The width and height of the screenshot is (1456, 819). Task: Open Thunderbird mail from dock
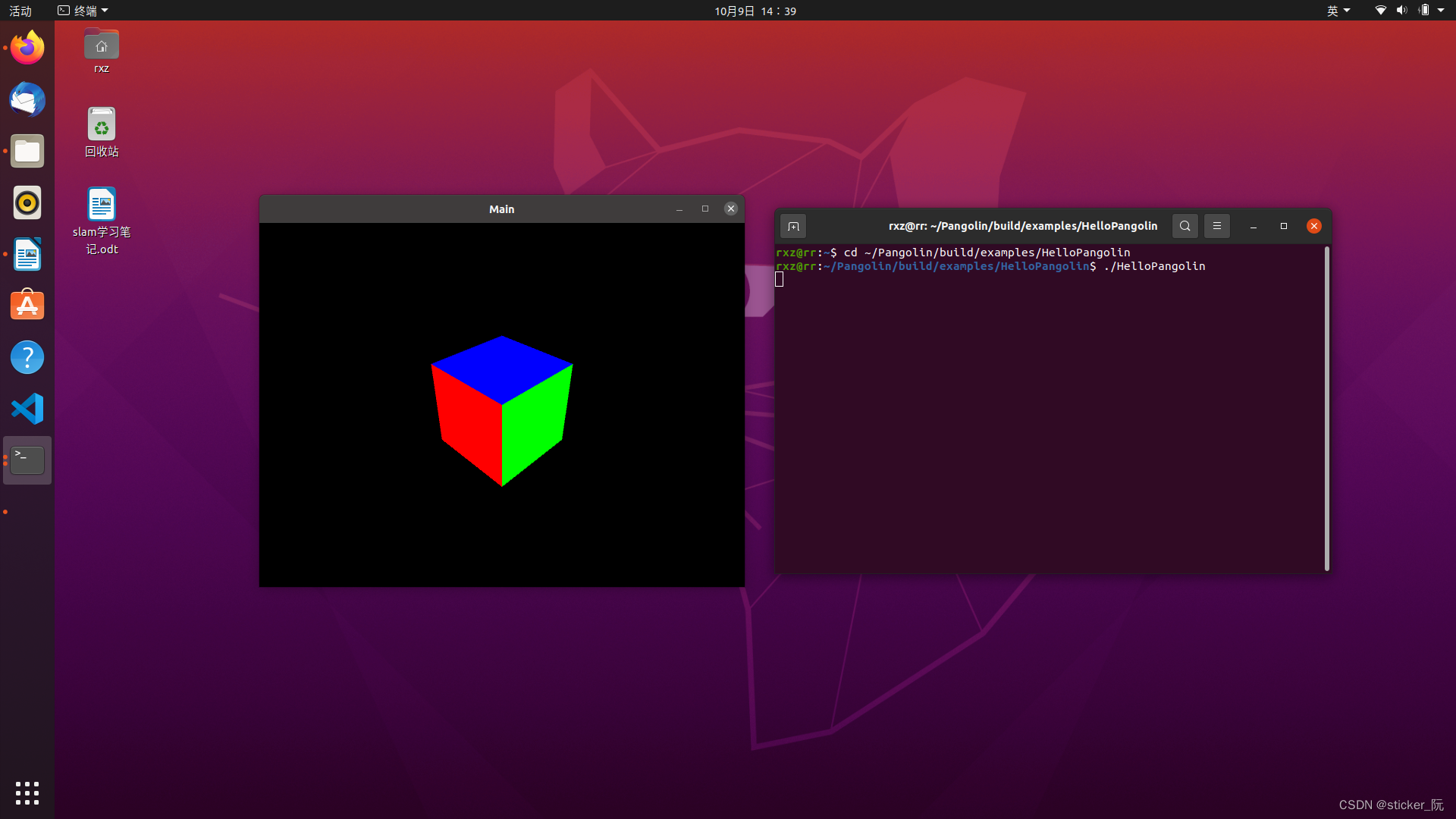27,100
